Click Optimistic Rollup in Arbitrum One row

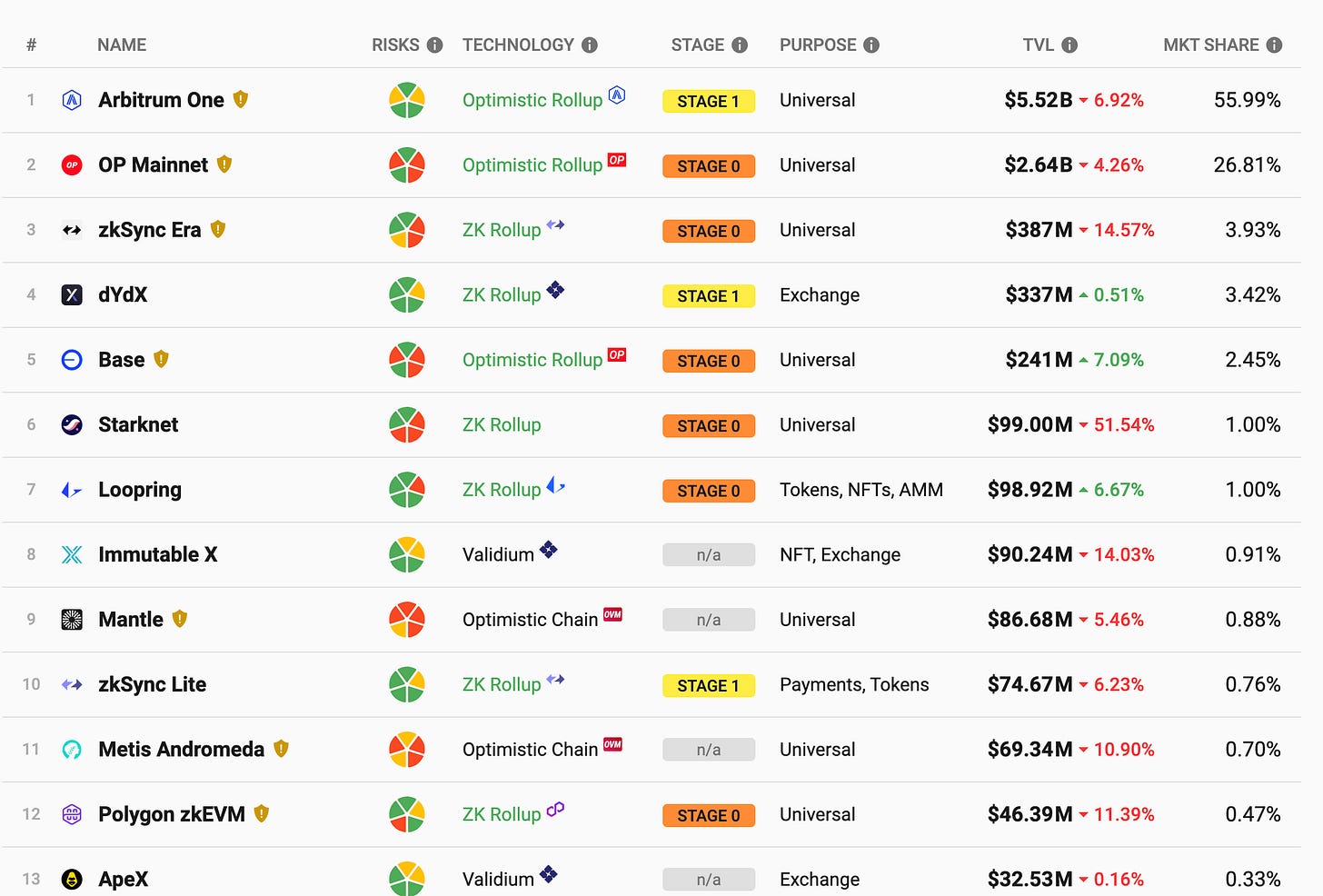coord(532,100)
